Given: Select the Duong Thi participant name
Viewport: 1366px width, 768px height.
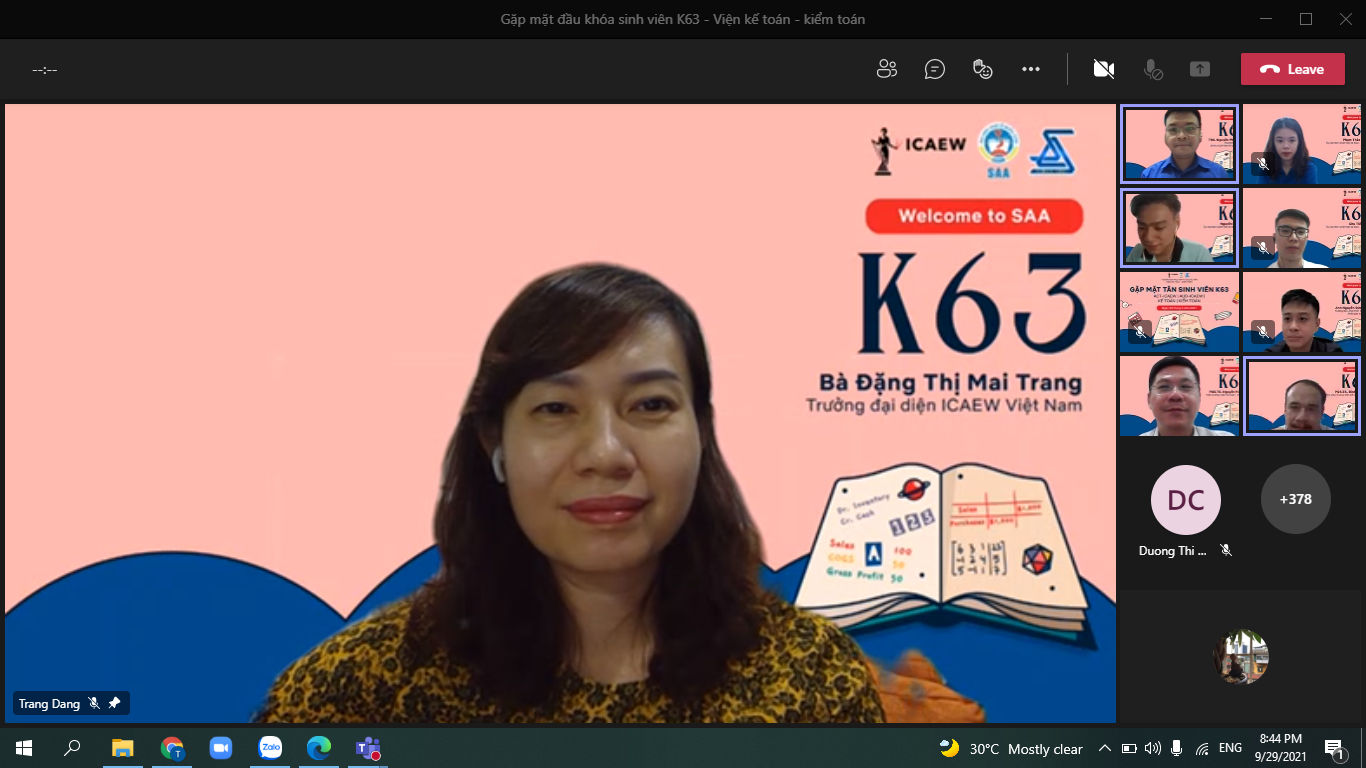Looking at the screenshot, I should pos(1173,551).
